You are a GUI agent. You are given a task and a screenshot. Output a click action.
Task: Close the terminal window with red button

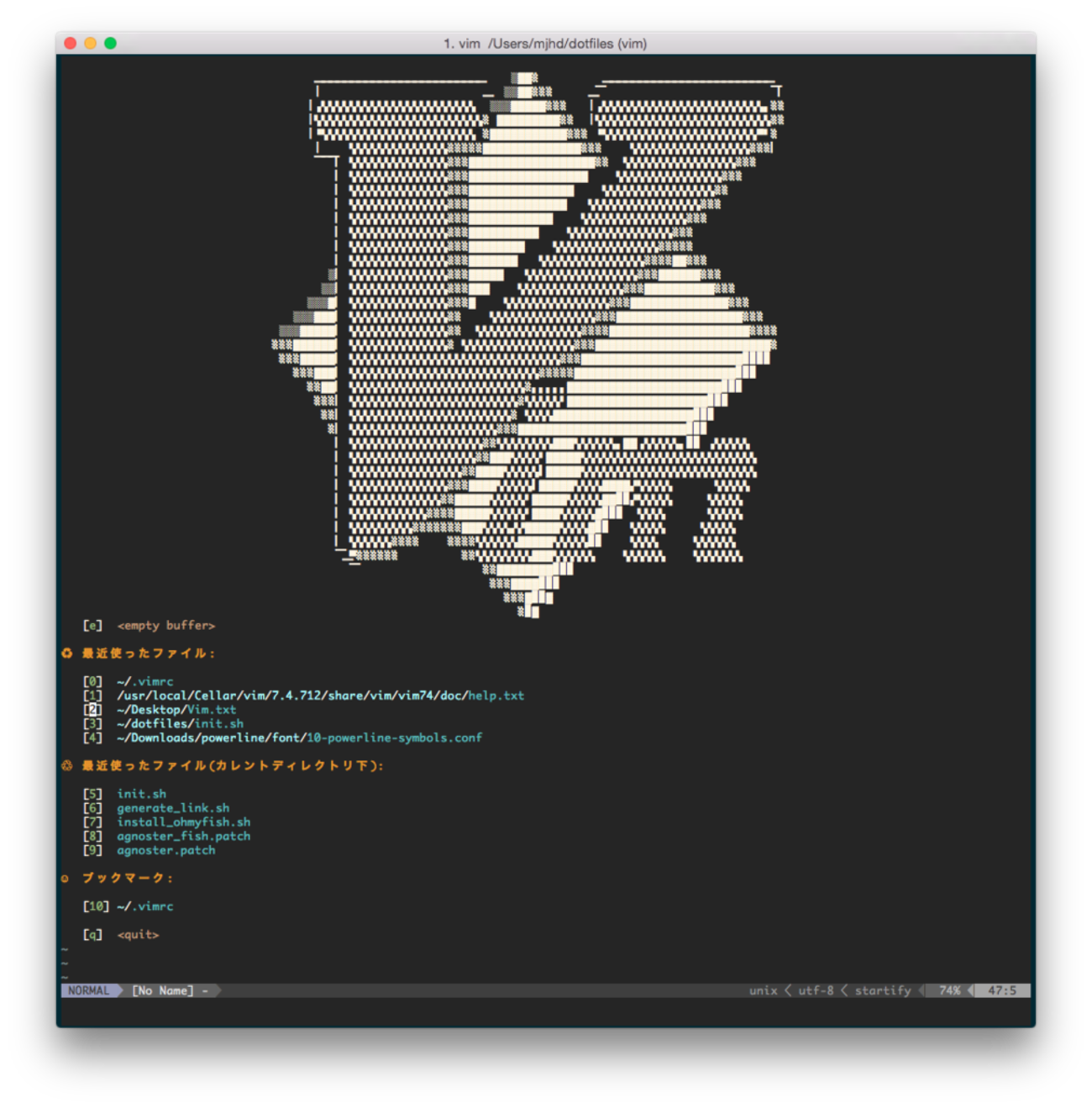pyautogui.click(x=71, y=43)
